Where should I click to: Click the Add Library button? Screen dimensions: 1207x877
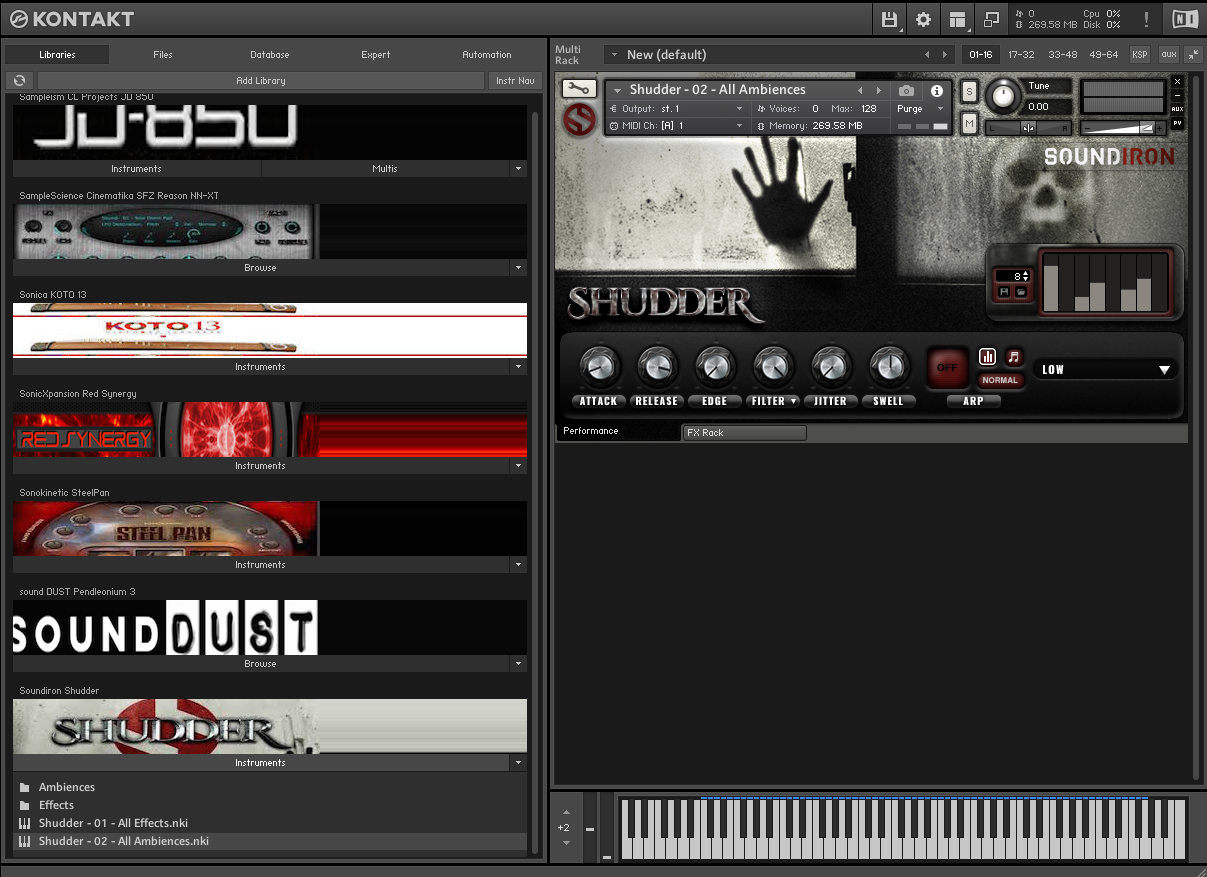[261, 80]
